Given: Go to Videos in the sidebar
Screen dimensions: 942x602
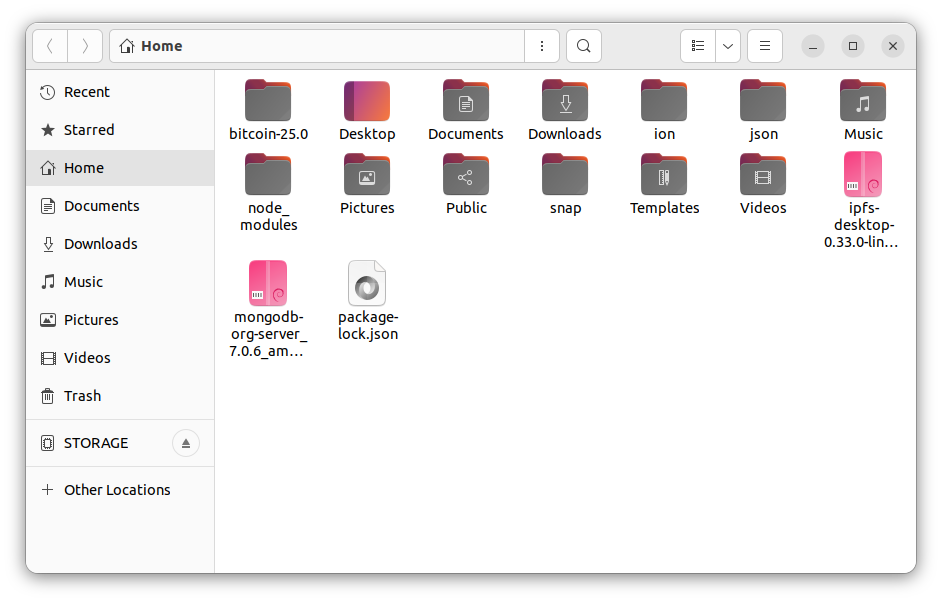Looking at the screenshot, I should [x=120, y=358].
